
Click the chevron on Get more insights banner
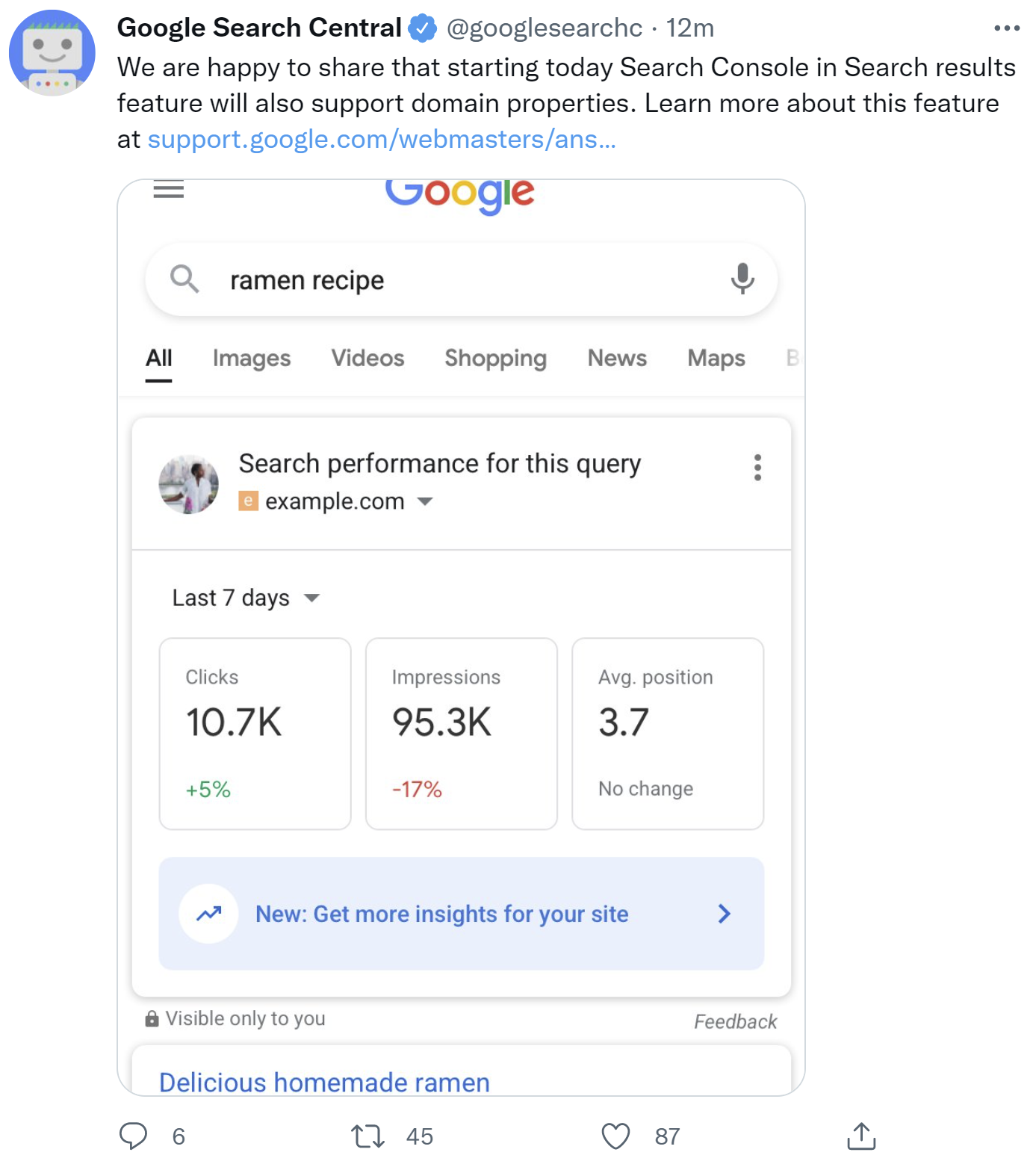coord(722,913)
